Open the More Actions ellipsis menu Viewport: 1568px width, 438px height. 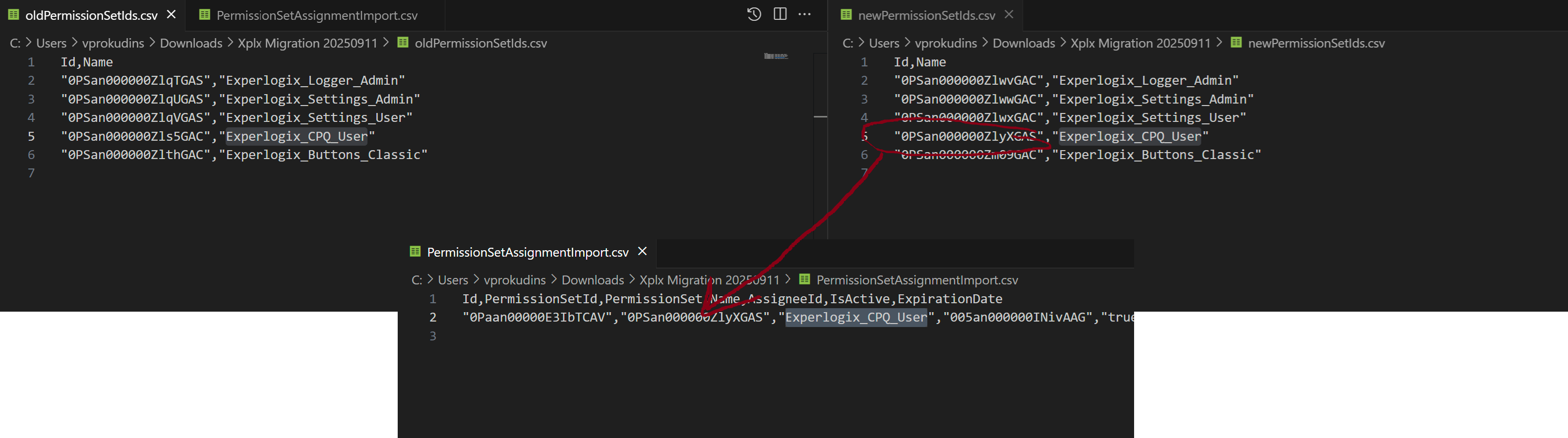[x=805, y=14]
